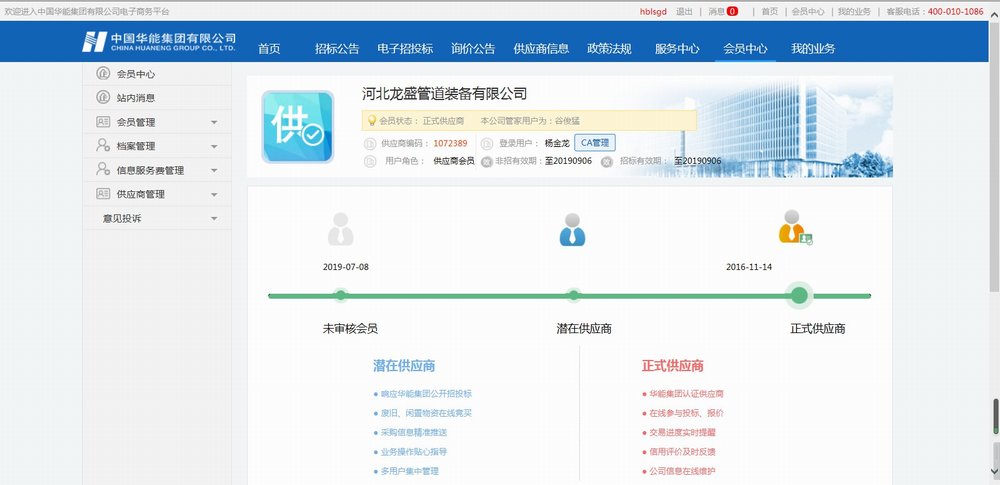Click the 信用评价及时反馈 bullet text
The width and height of the screenshot is (1000, 485).
pyautogui.click(x=682, y=452)
